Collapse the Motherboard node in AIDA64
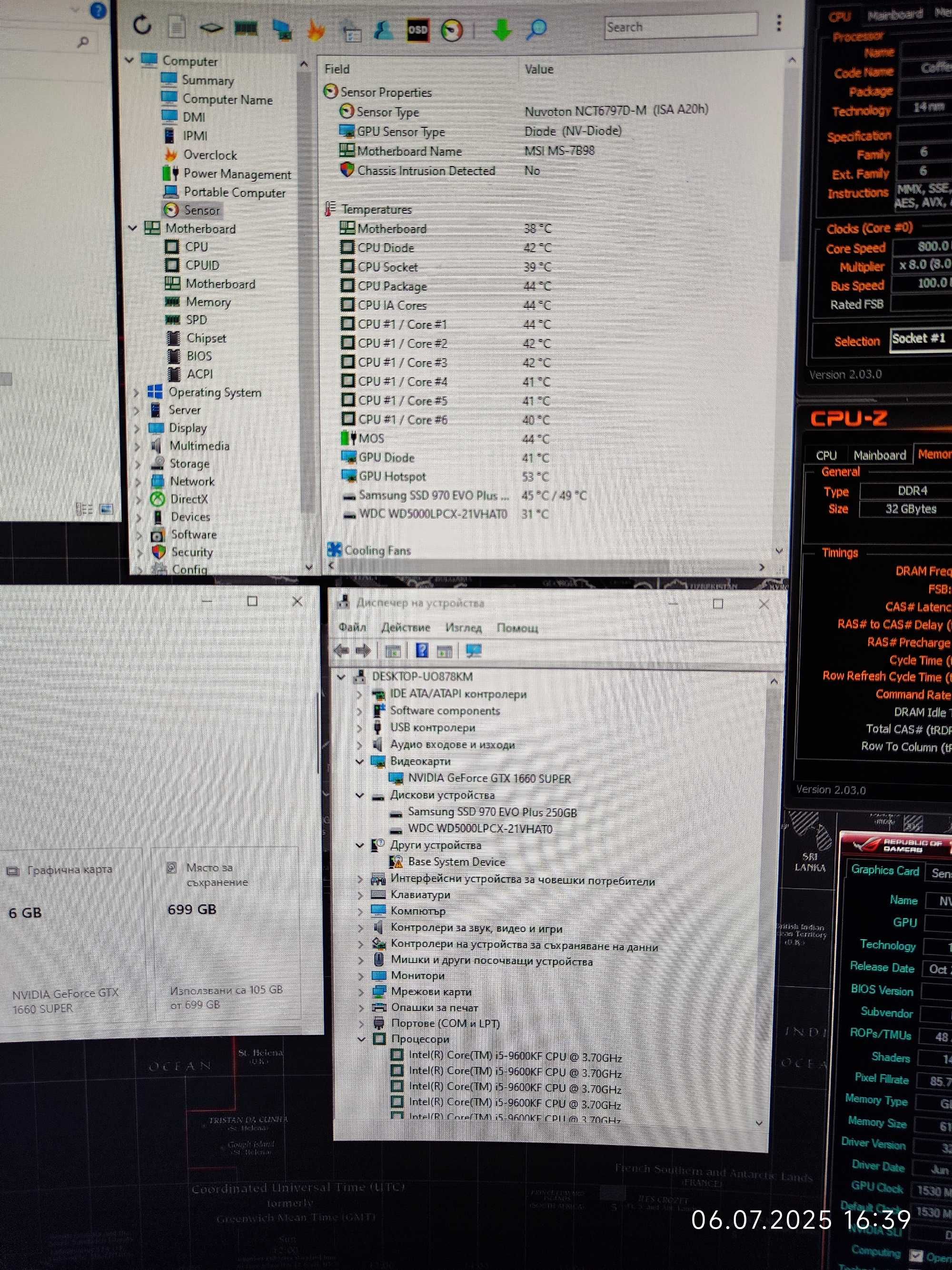The height and width of the screenshot is (1270, 952). (x=132, y=228)
